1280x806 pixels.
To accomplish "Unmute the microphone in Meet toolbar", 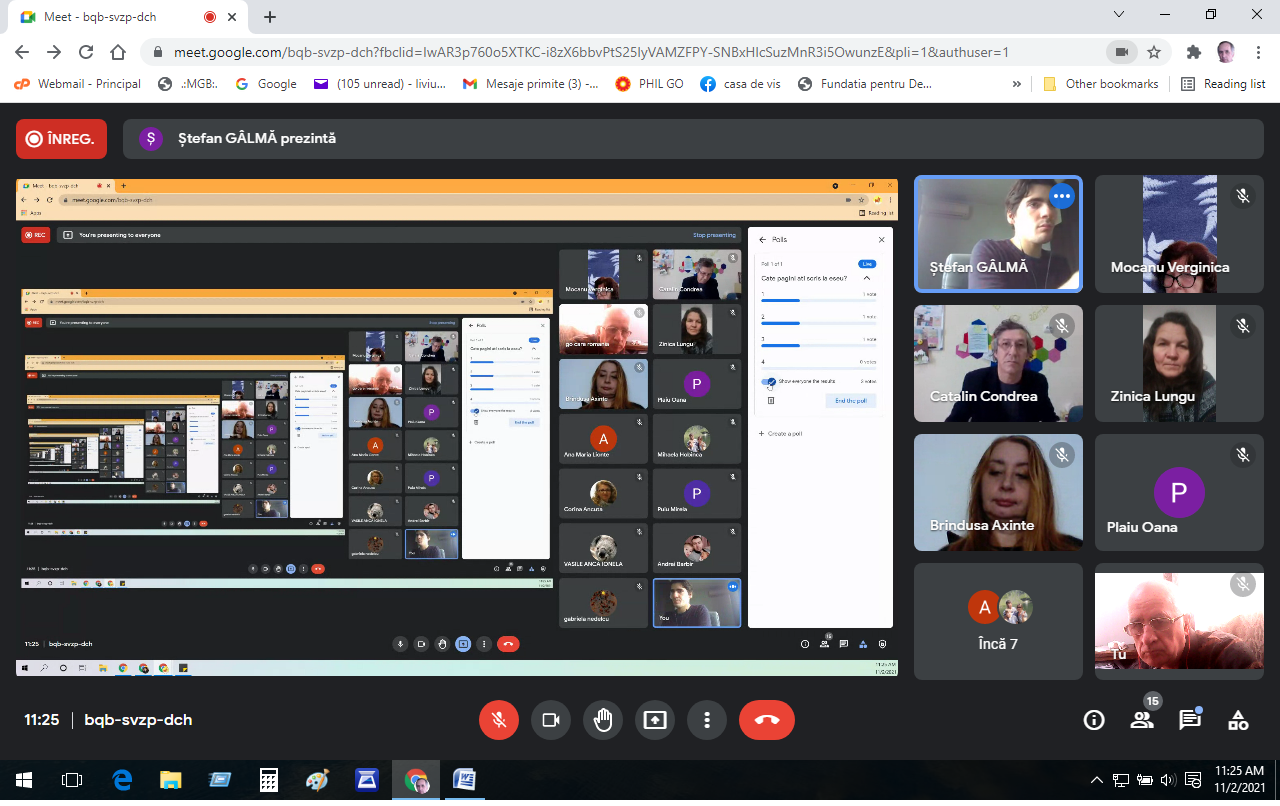I will pos(498,720).
